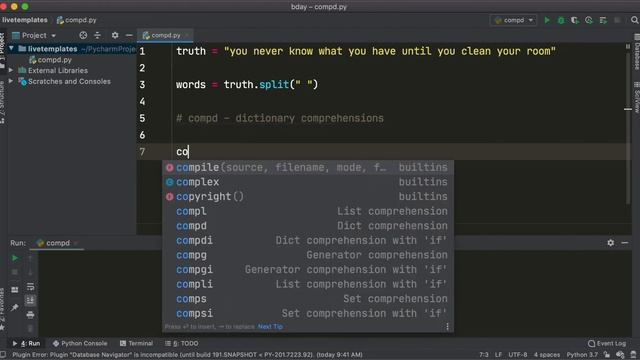Pick compd Dict comprehension template
This screenshot has width=640, height=360.
(x=308, y=226)
